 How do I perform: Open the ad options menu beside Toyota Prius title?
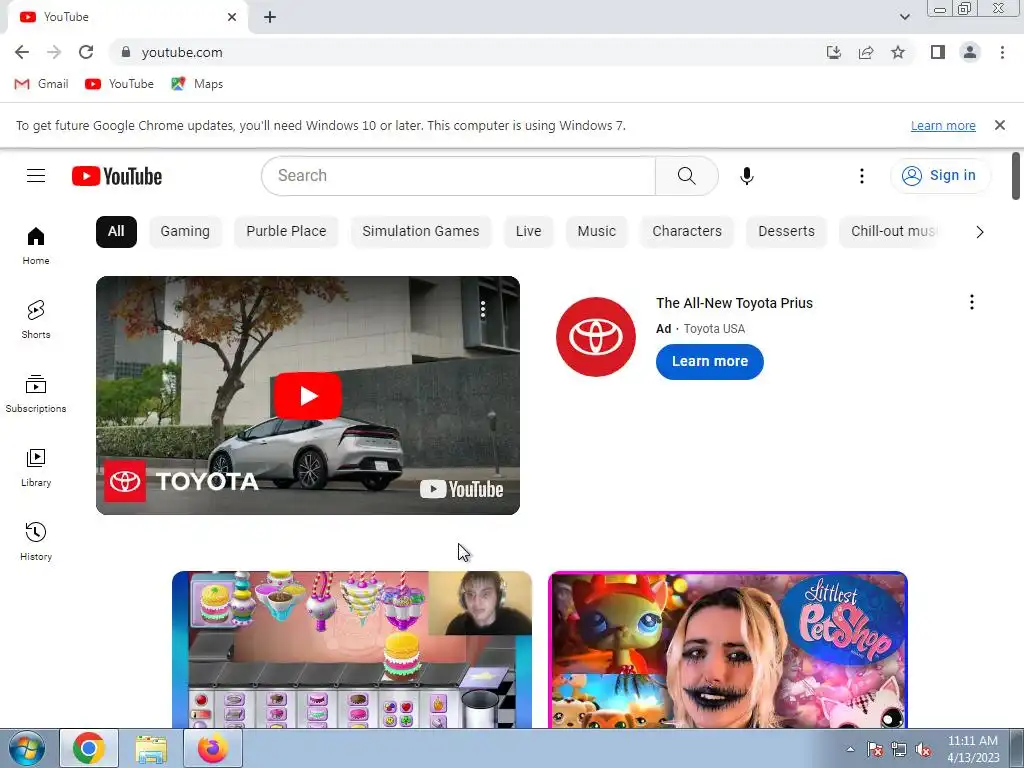coord(972,302)
